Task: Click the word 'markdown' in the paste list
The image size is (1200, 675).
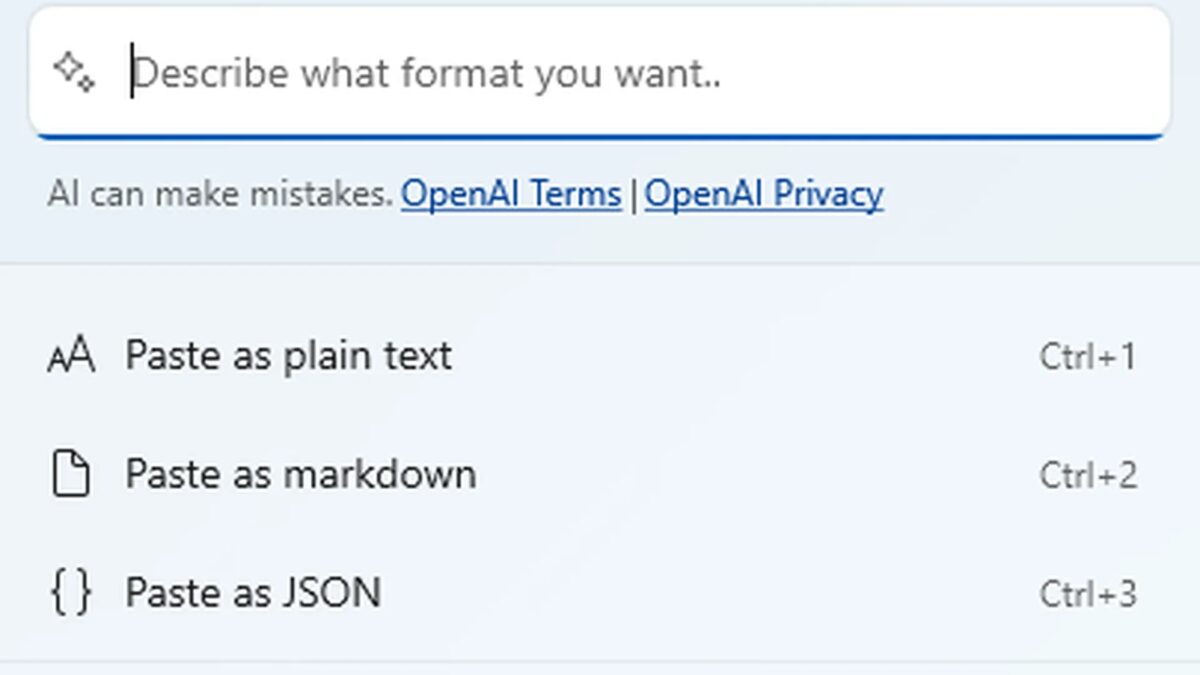Action: pos(379,474)
